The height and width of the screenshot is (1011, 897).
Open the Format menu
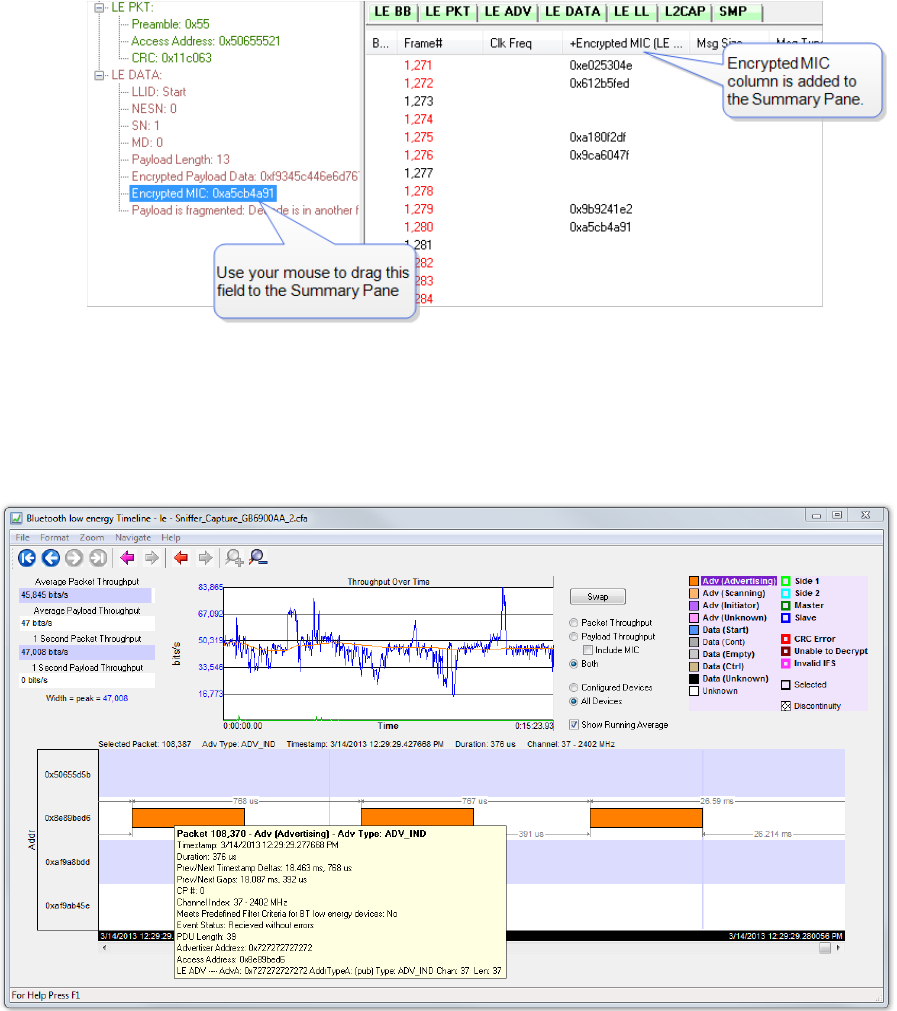(54, 538)
